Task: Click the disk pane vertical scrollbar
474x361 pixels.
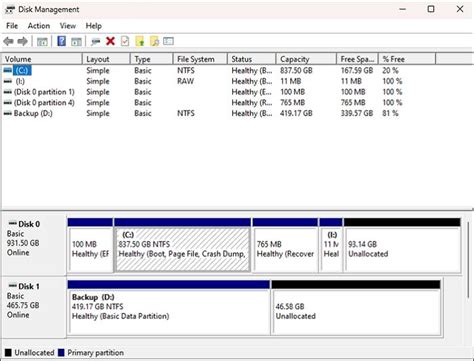Action: coord(468,260)
